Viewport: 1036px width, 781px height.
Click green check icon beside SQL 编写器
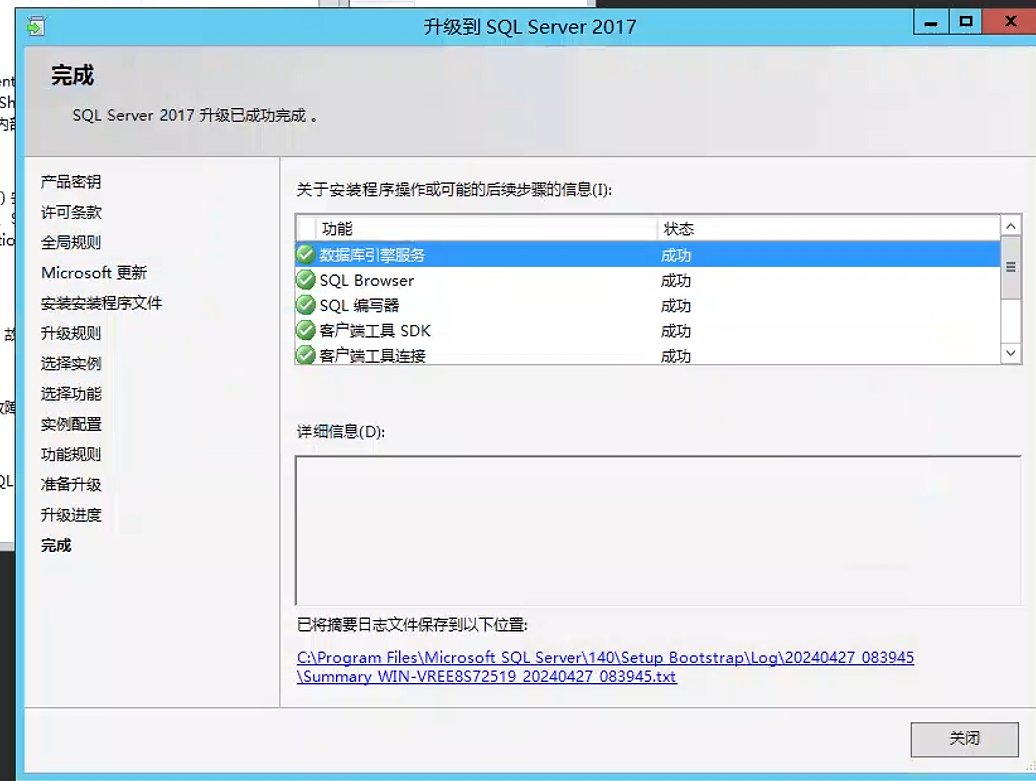305,305
